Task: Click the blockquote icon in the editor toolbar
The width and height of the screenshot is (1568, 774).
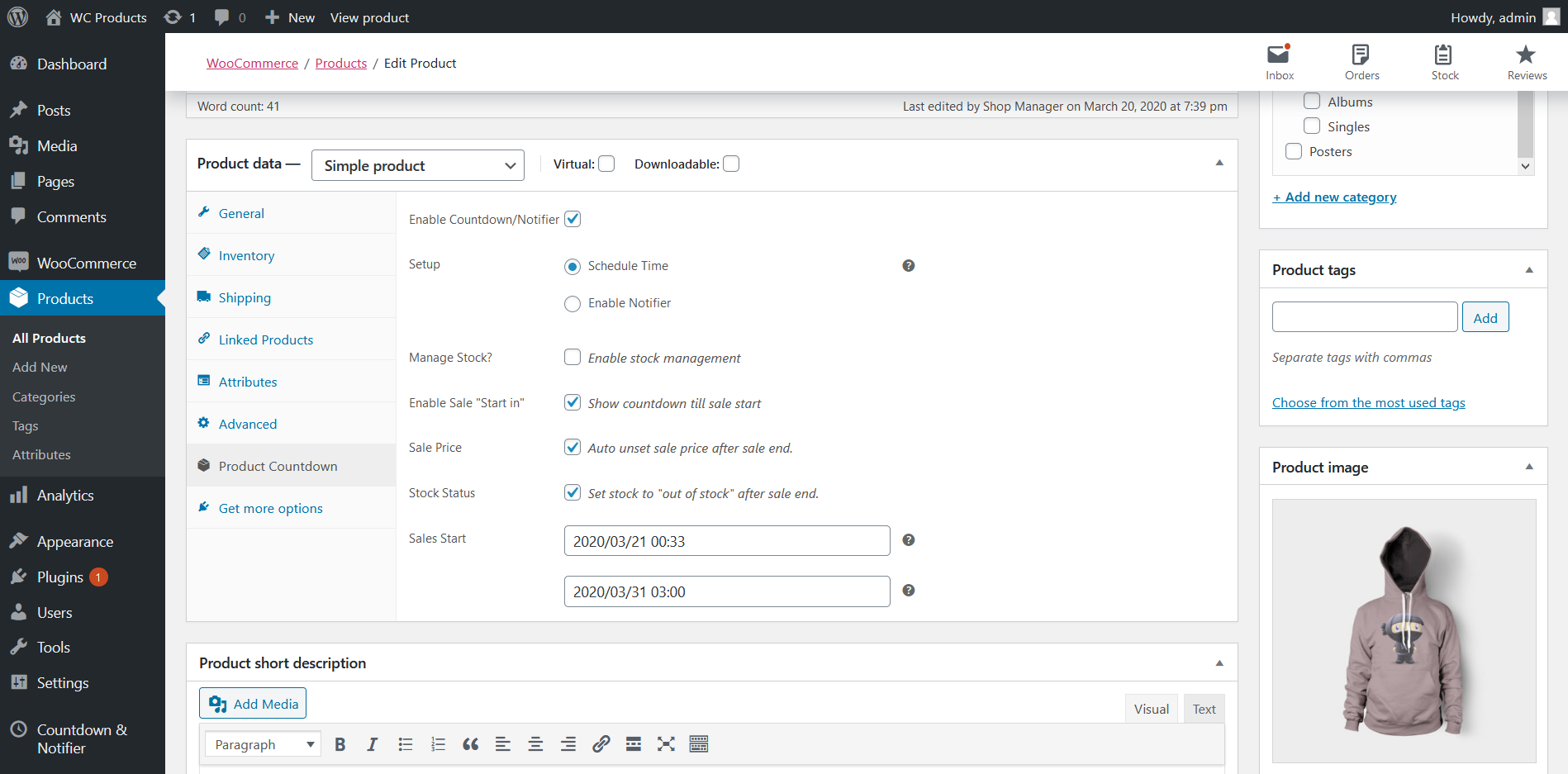Action: [x=470, y=743]
